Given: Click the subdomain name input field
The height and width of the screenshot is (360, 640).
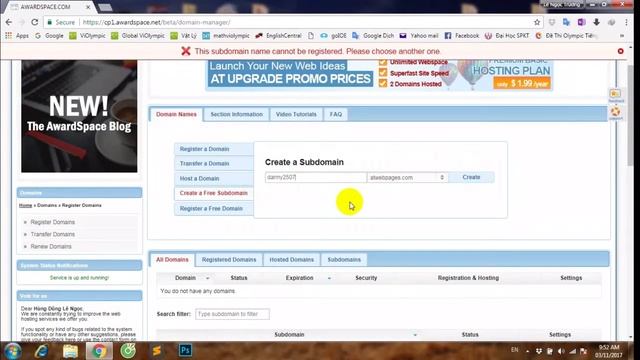Looking at the screenshot, I should click(x=316, y=177).
